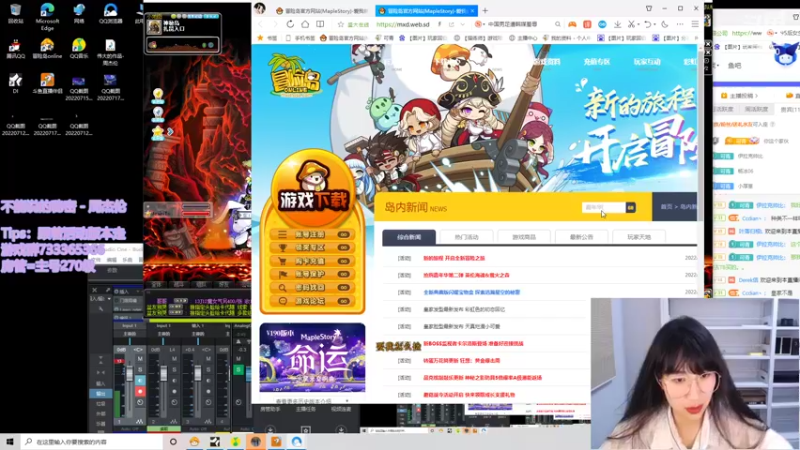Open the QQ浏览器 desktop icon
800x450 pixels.
(110, 14)
